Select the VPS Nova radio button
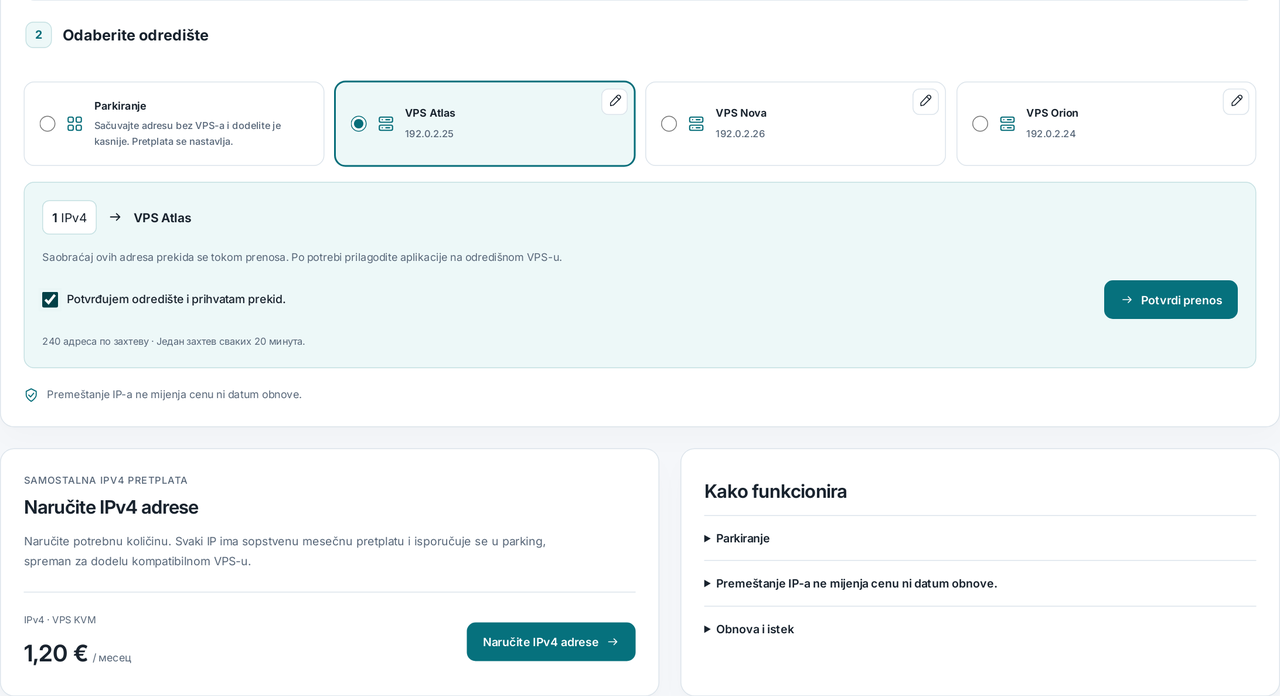The width and height of the screenshot is (1280, 696). [669, 124]
